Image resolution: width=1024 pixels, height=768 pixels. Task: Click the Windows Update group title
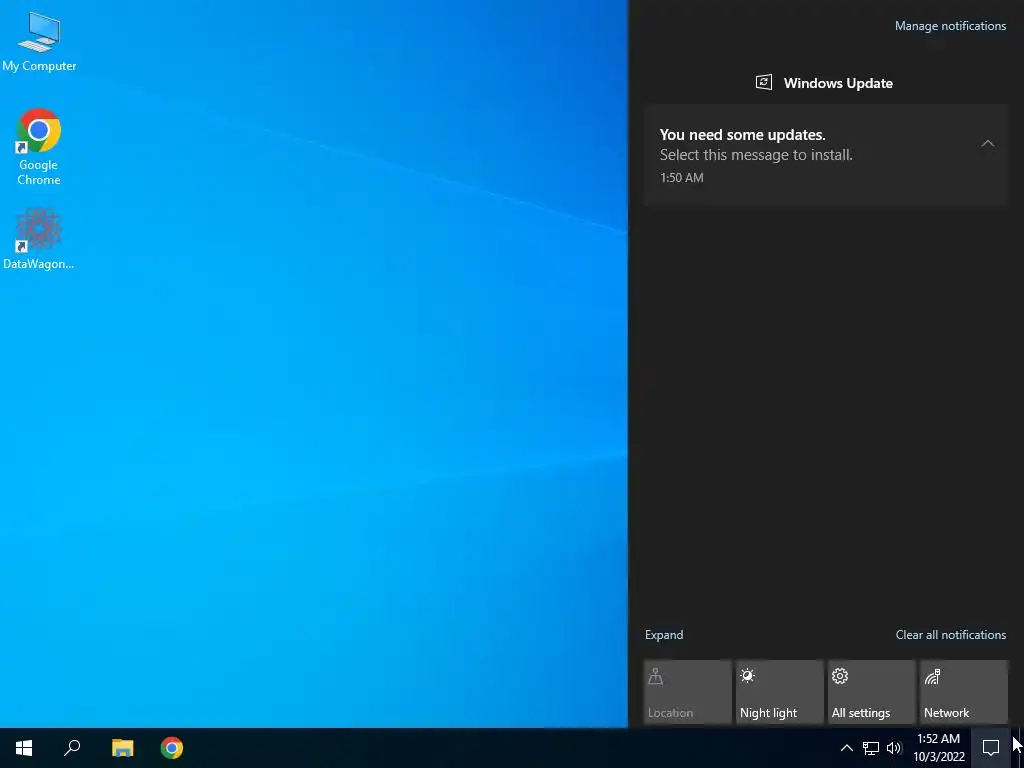838,83
